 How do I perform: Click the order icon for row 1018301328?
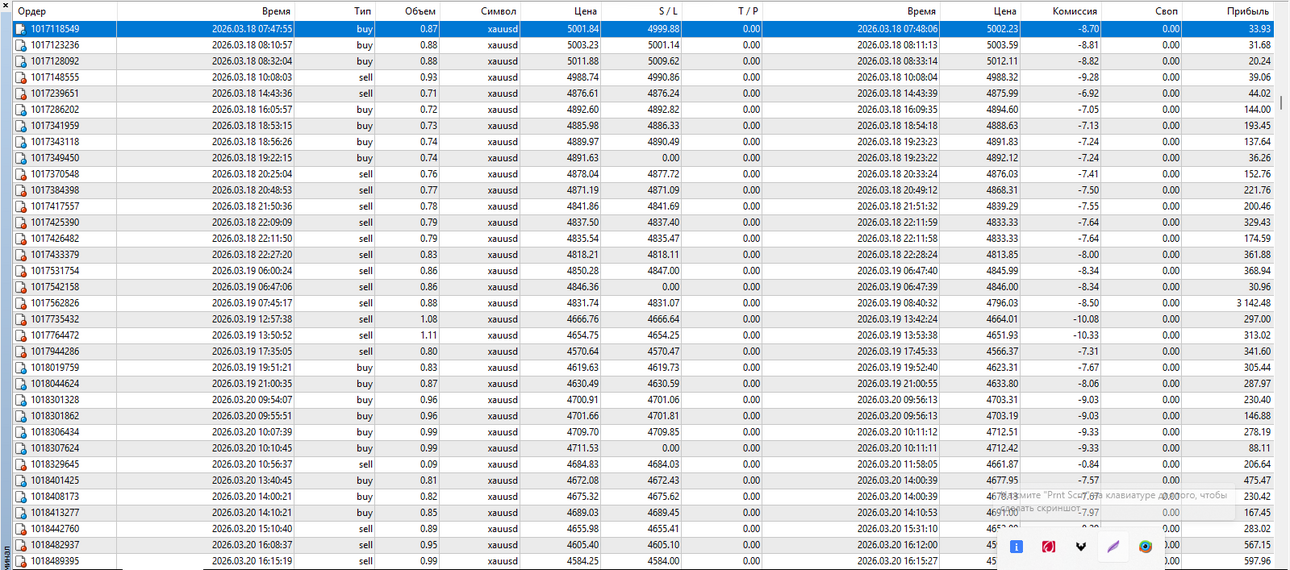[x=20, y=400]
